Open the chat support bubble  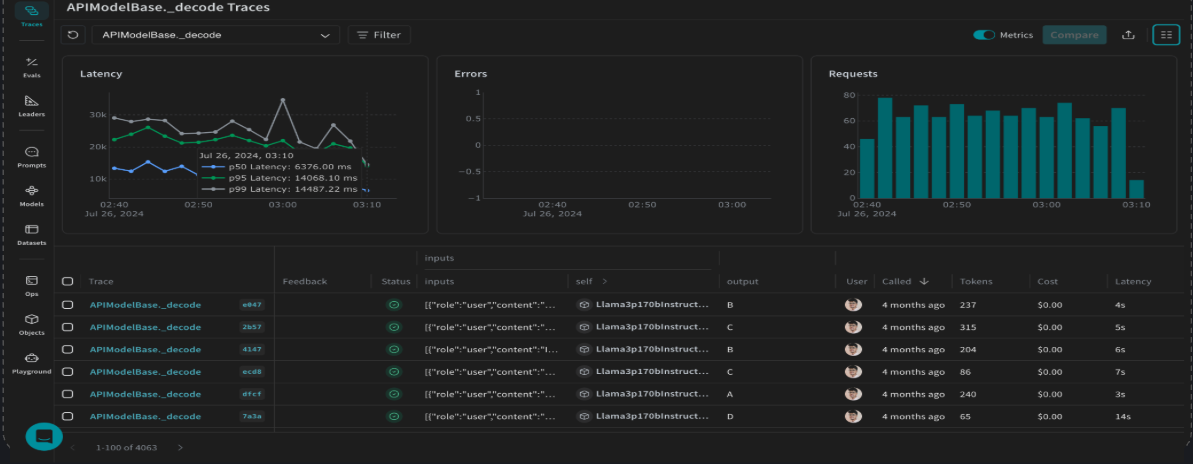coord(44,437)
